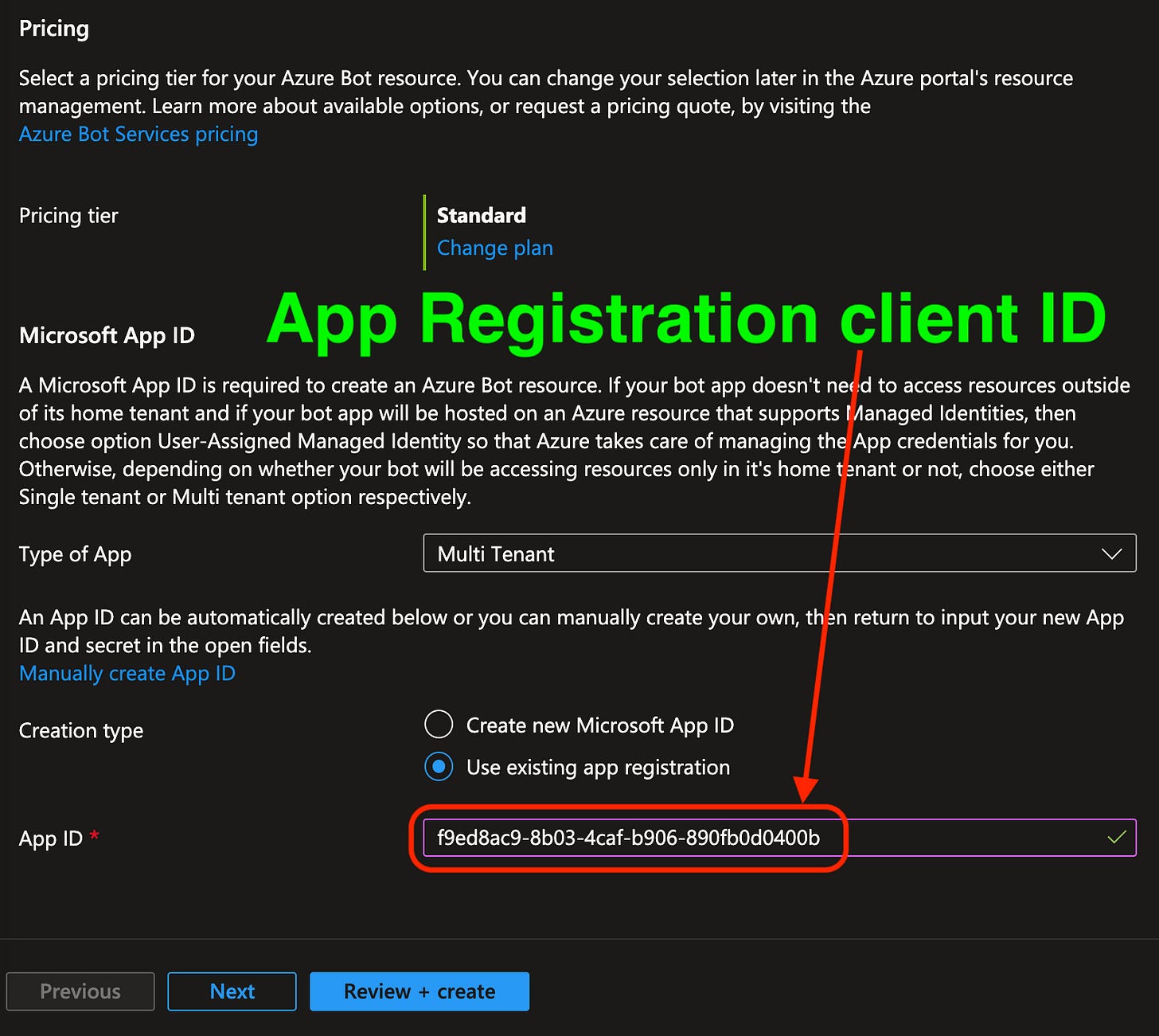Click the Previous button

[80, 991]
